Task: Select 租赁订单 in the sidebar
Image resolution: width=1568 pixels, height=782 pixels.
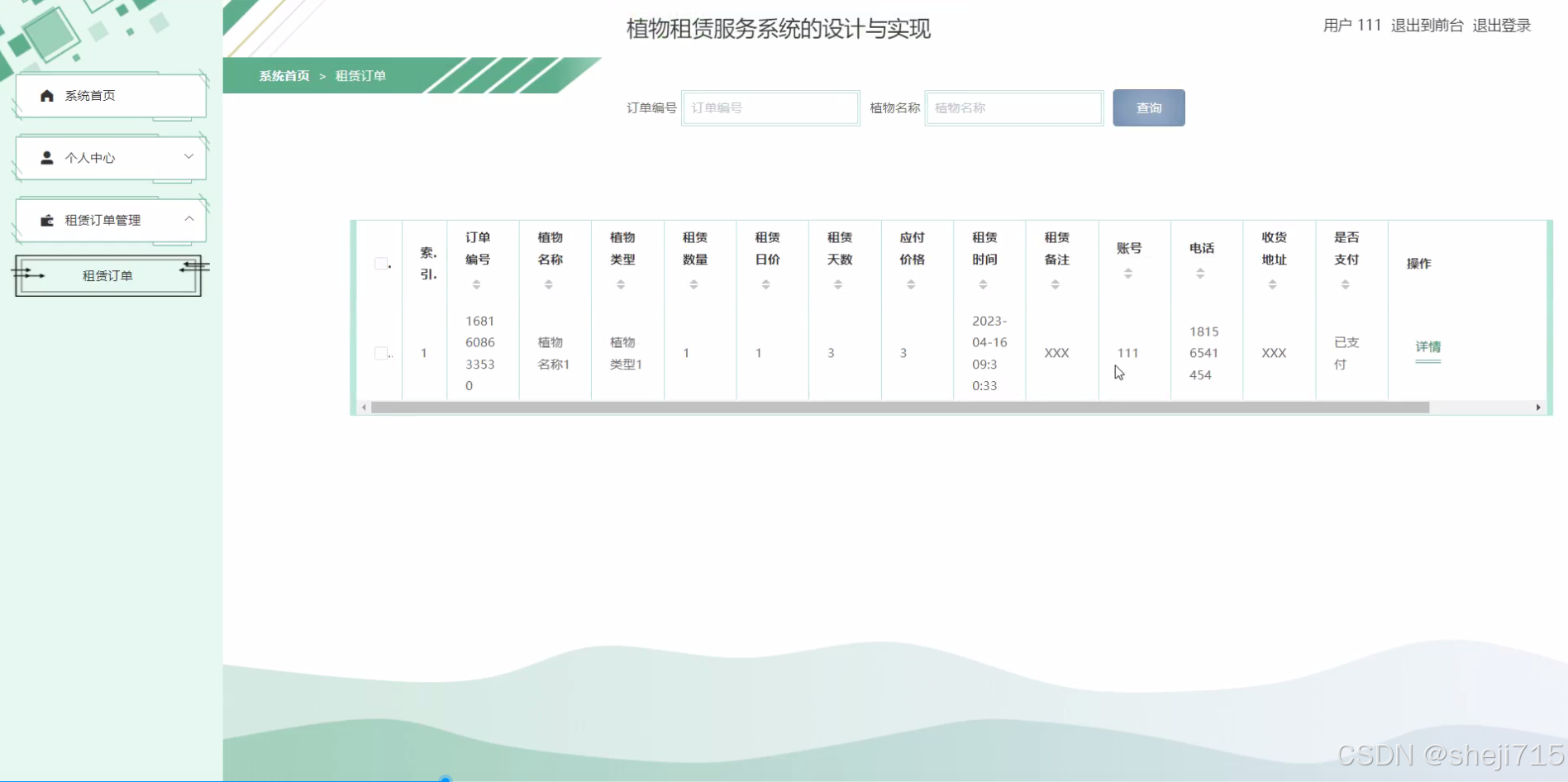Action: point(107,275)
